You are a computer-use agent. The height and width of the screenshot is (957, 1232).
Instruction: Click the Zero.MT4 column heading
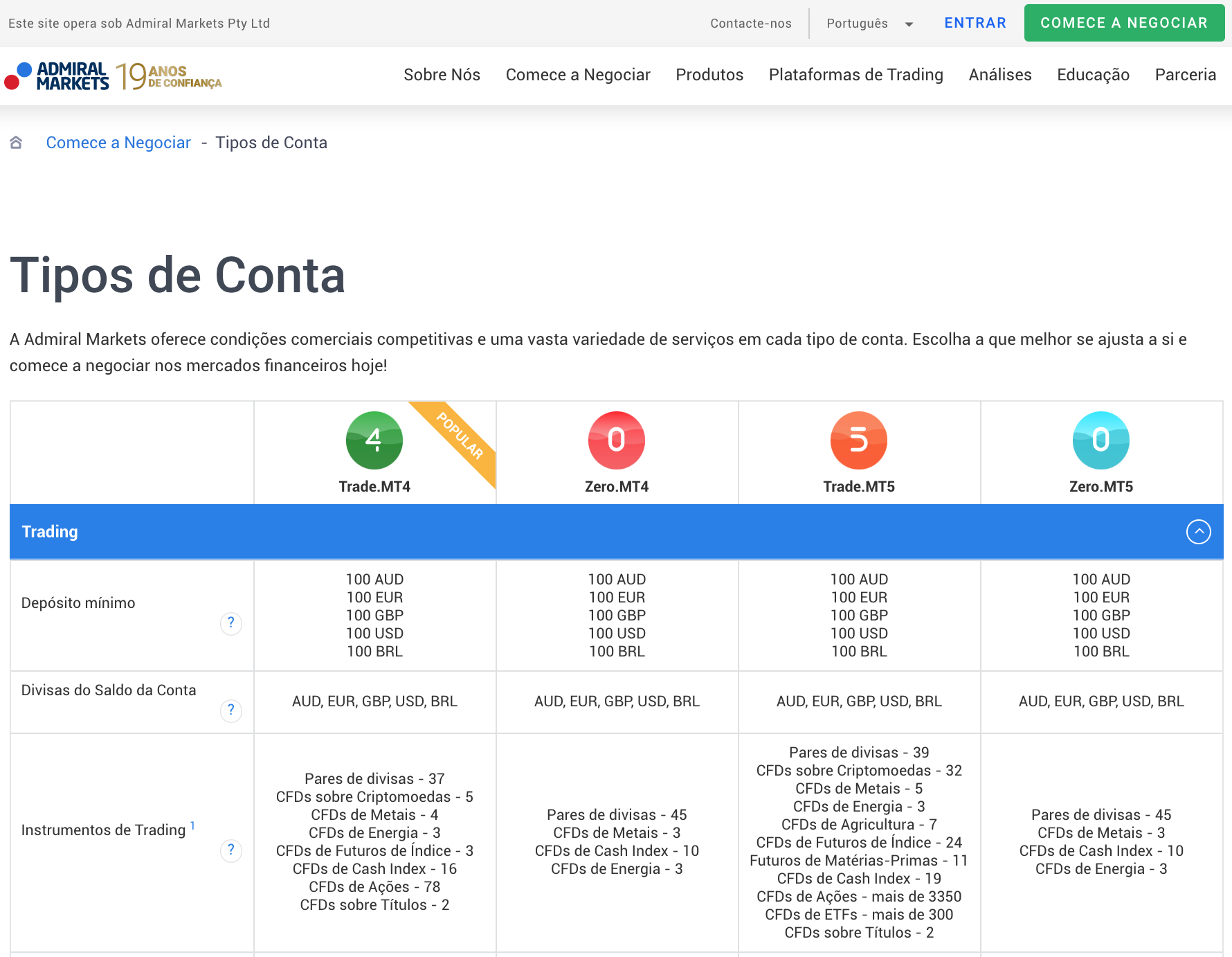617,487
